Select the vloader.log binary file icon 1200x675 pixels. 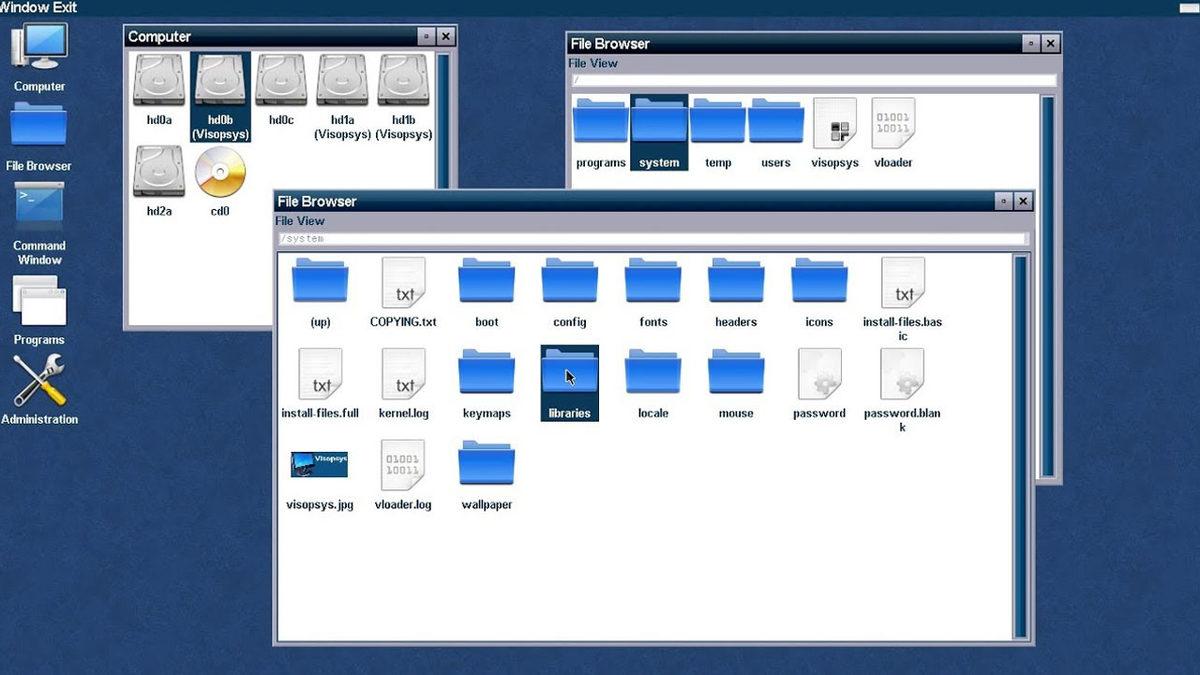403,466
